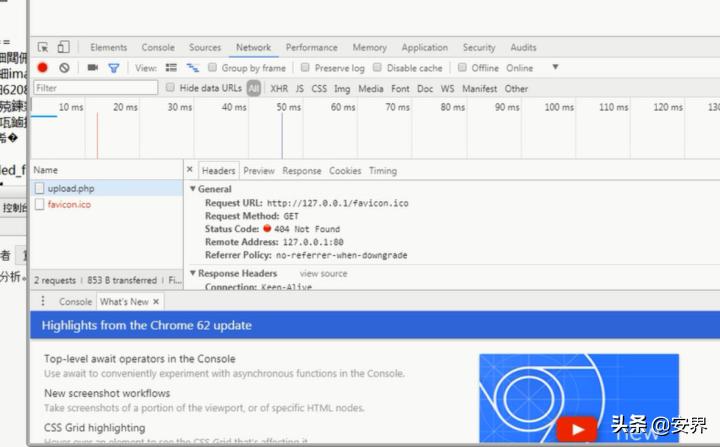
Task: Collapse the General section in Headers
Action: tap(193, 189)
